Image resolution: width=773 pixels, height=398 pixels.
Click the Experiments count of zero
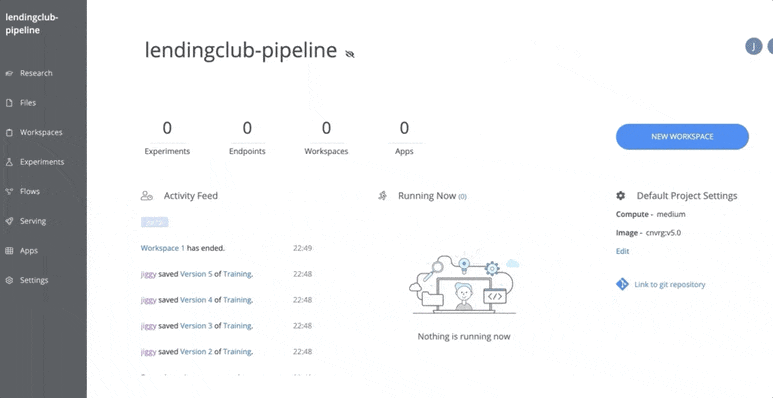[167, 128]
